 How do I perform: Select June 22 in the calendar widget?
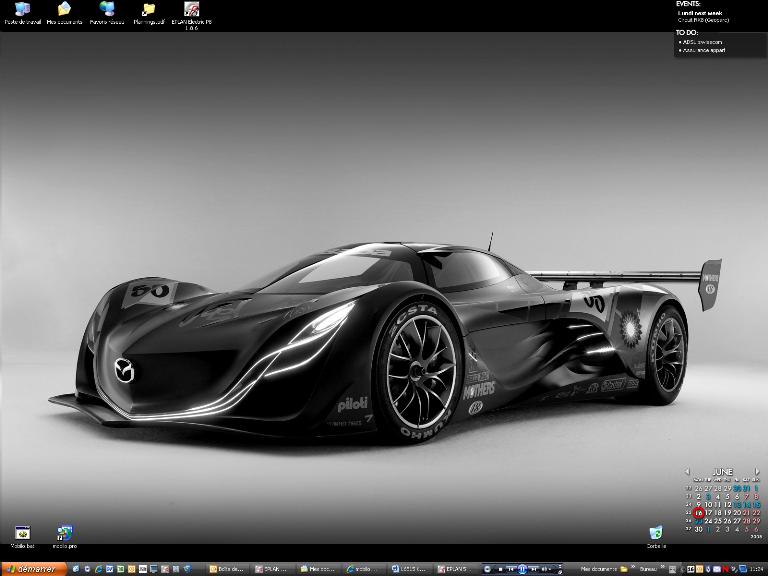(x=756, y=513)
